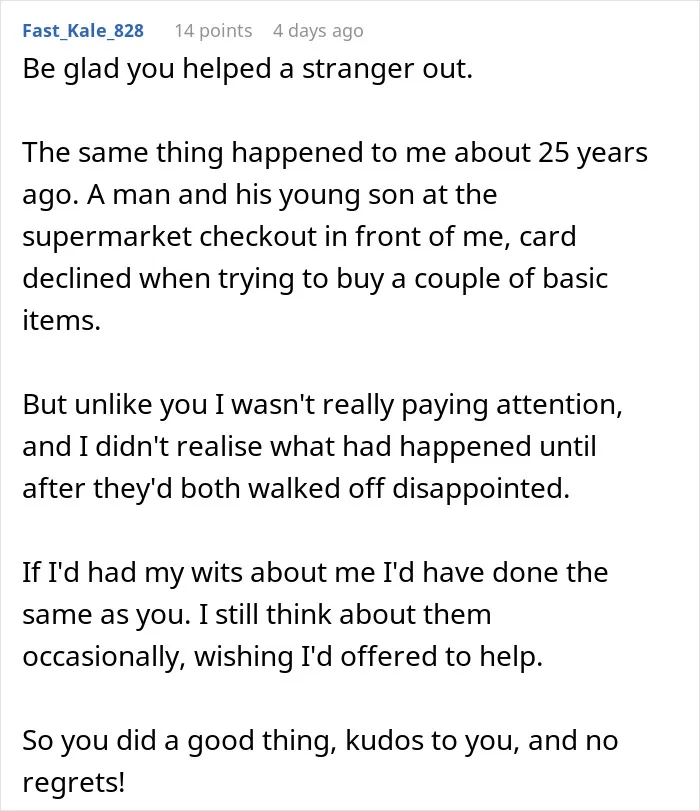Click the line 'But unlike you I wasn't really paying attention'
Image resolution: width=700 pixels, height=811 pixels.
click(322, 404)
